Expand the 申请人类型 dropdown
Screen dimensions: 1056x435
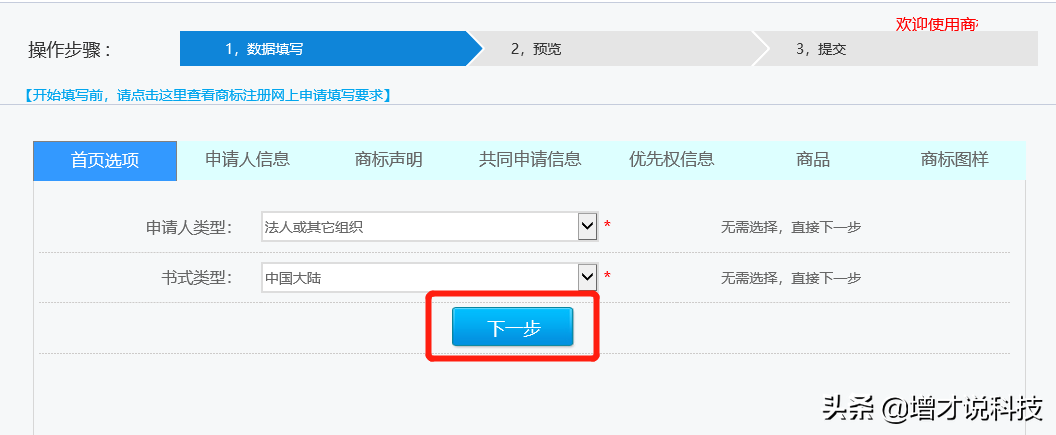coord(588,227)
